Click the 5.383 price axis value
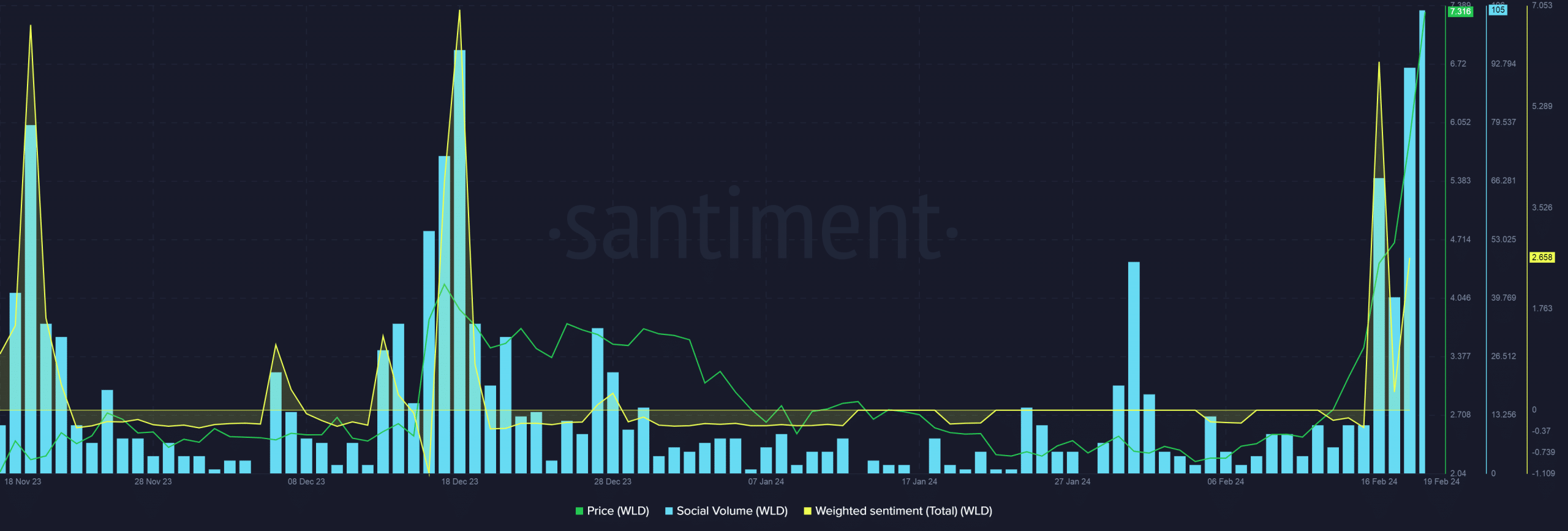Screen dimensions: 1568x531 click(1460, 181)
